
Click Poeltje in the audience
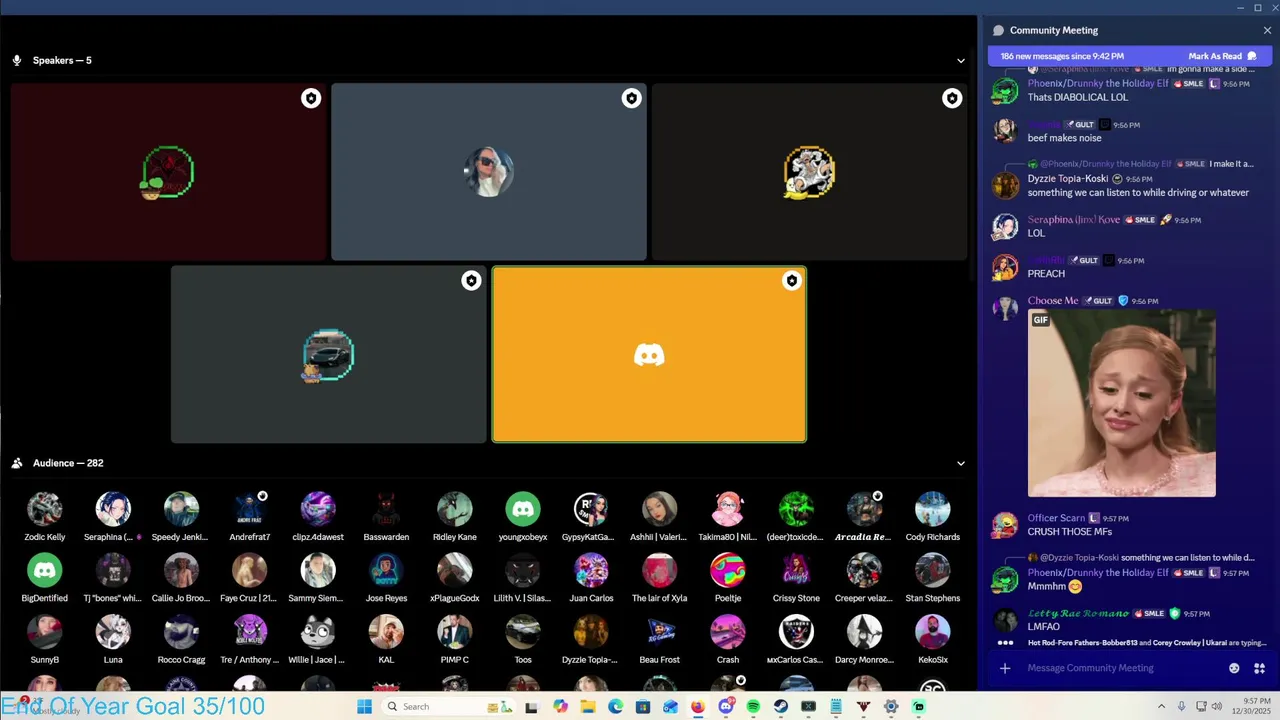point(728,578)
